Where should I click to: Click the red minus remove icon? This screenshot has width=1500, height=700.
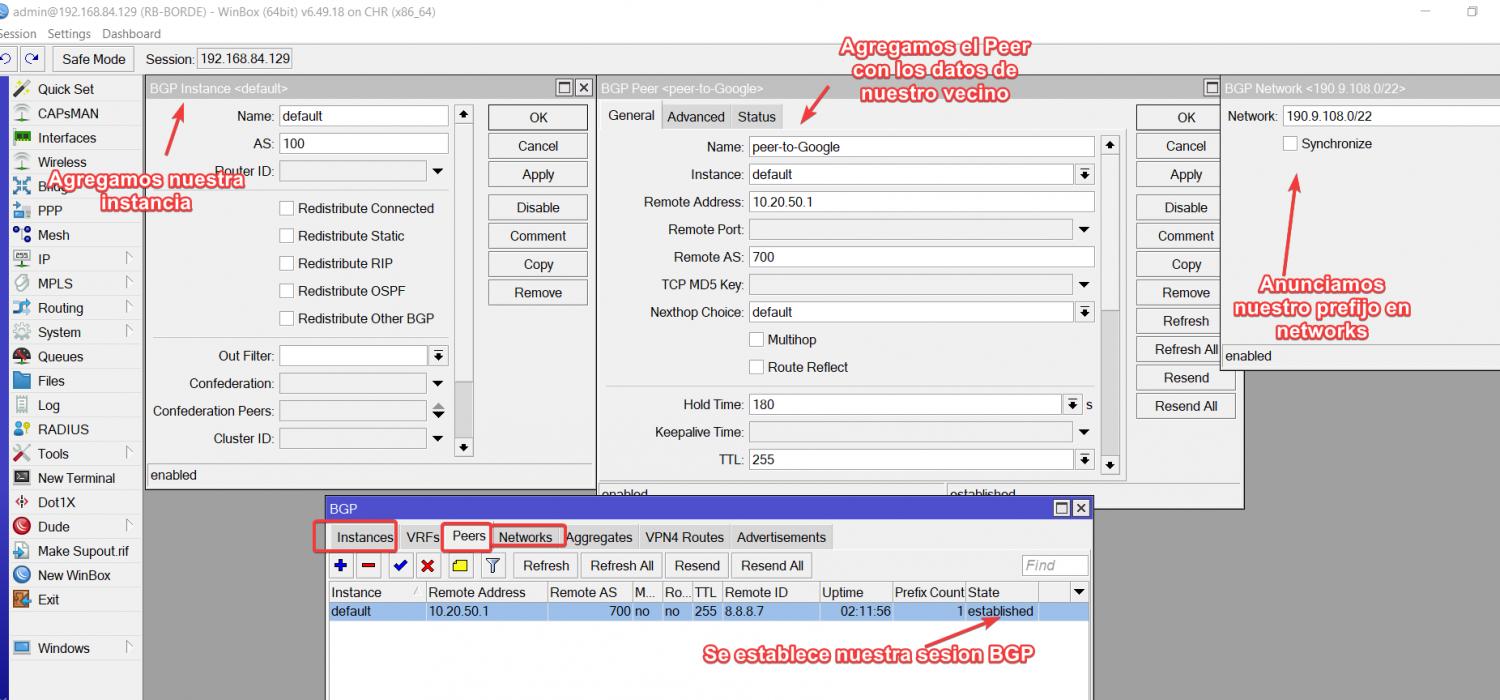coord(369,566)
